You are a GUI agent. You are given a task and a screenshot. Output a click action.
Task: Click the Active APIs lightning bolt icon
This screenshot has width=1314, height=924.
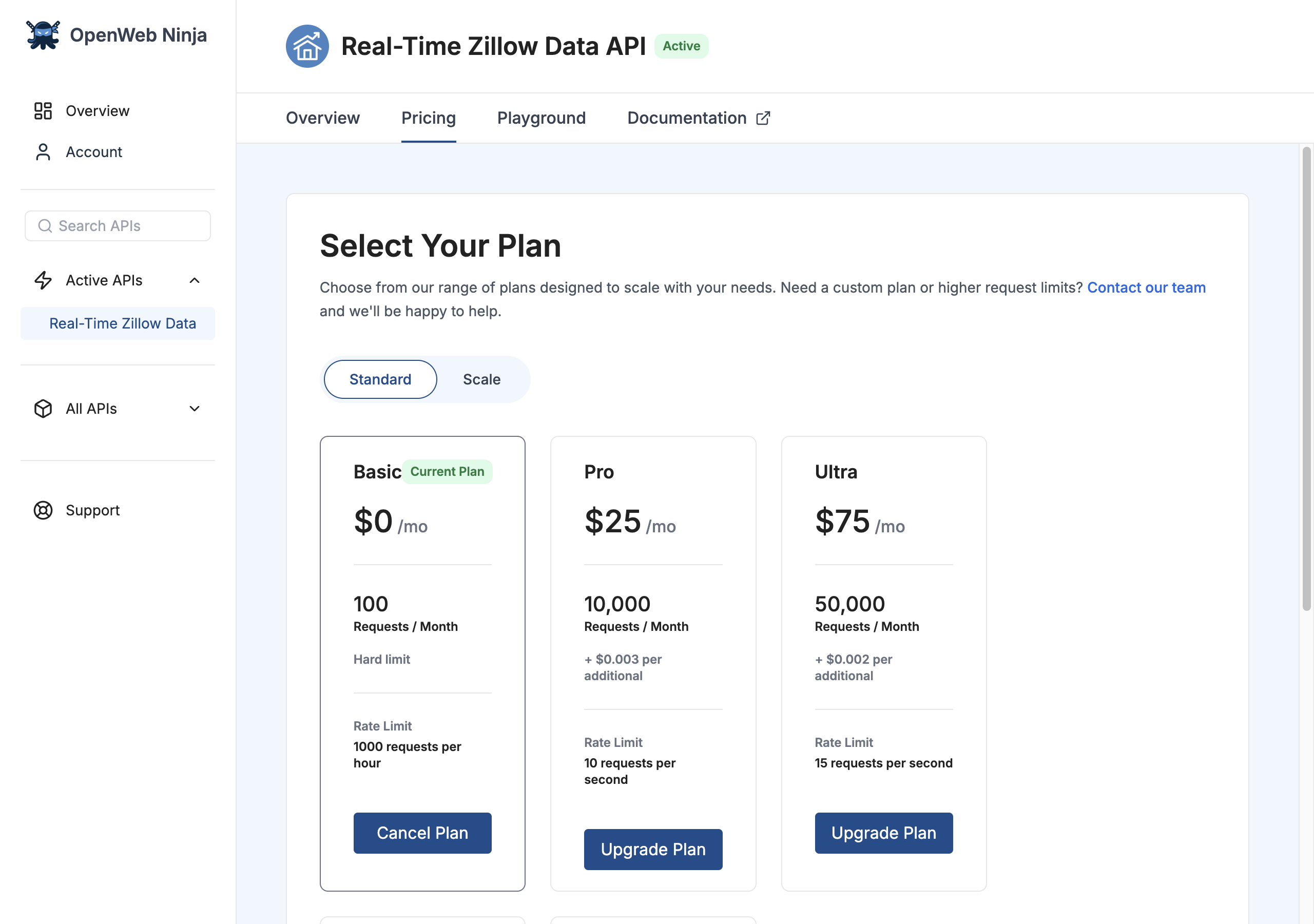[x=43, y=280]
